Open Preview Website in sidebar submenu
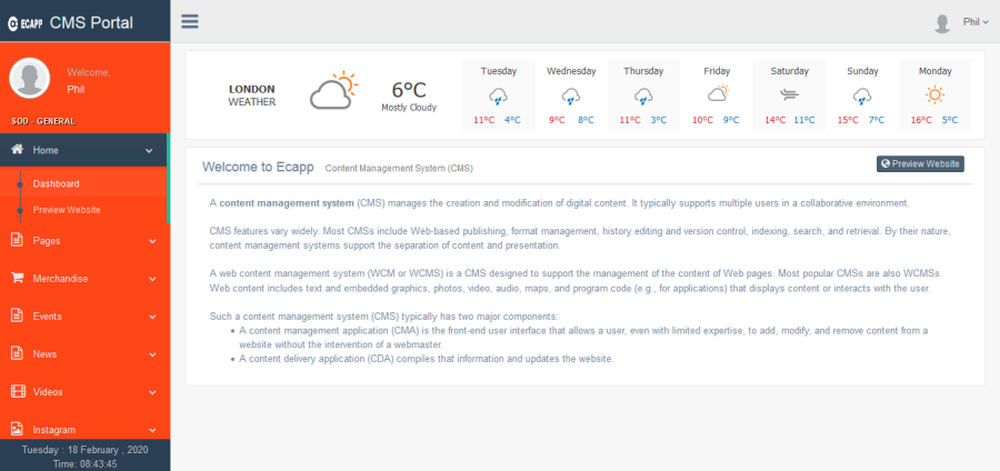The image size is (1000, 471). click(66, 210)
